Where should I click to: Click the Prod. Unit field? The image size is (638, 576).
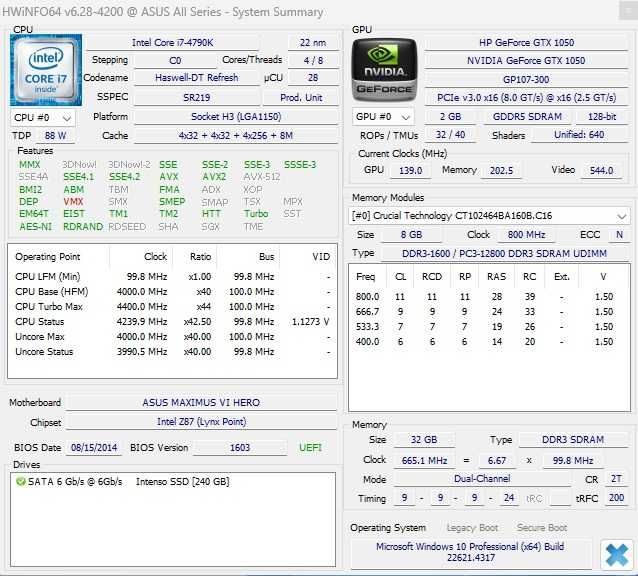(x=301, y=98)
